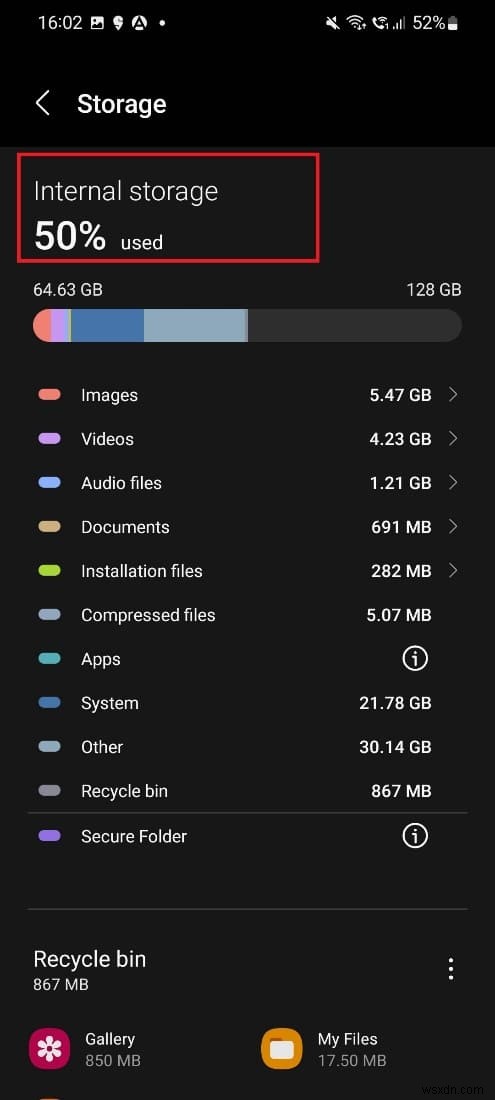Tap the My Files app icon

tap(281, 1049)
